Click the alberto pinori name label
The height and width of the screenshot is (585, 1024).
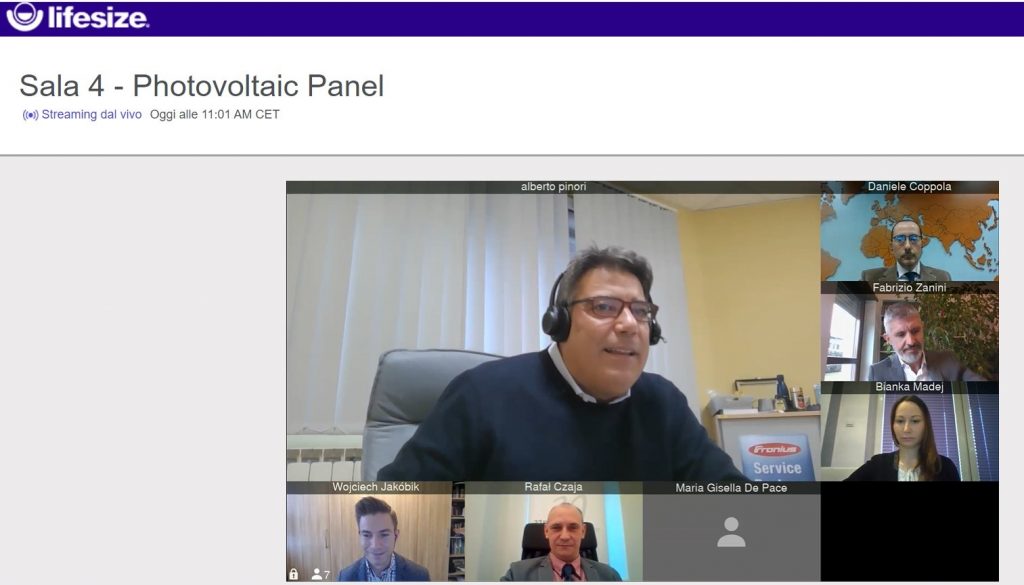coord(553,187)
